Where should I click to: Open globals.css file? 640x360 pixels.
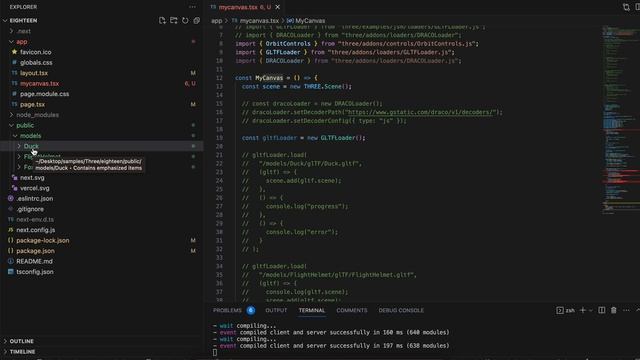(36, 62)
